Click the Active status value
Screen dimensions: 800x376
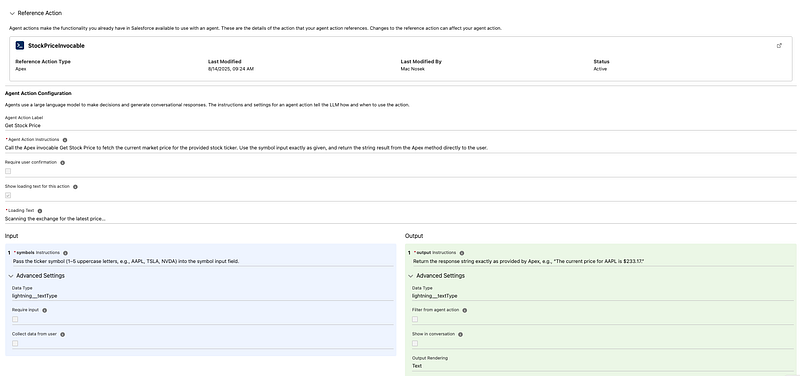tap(600, 69)
